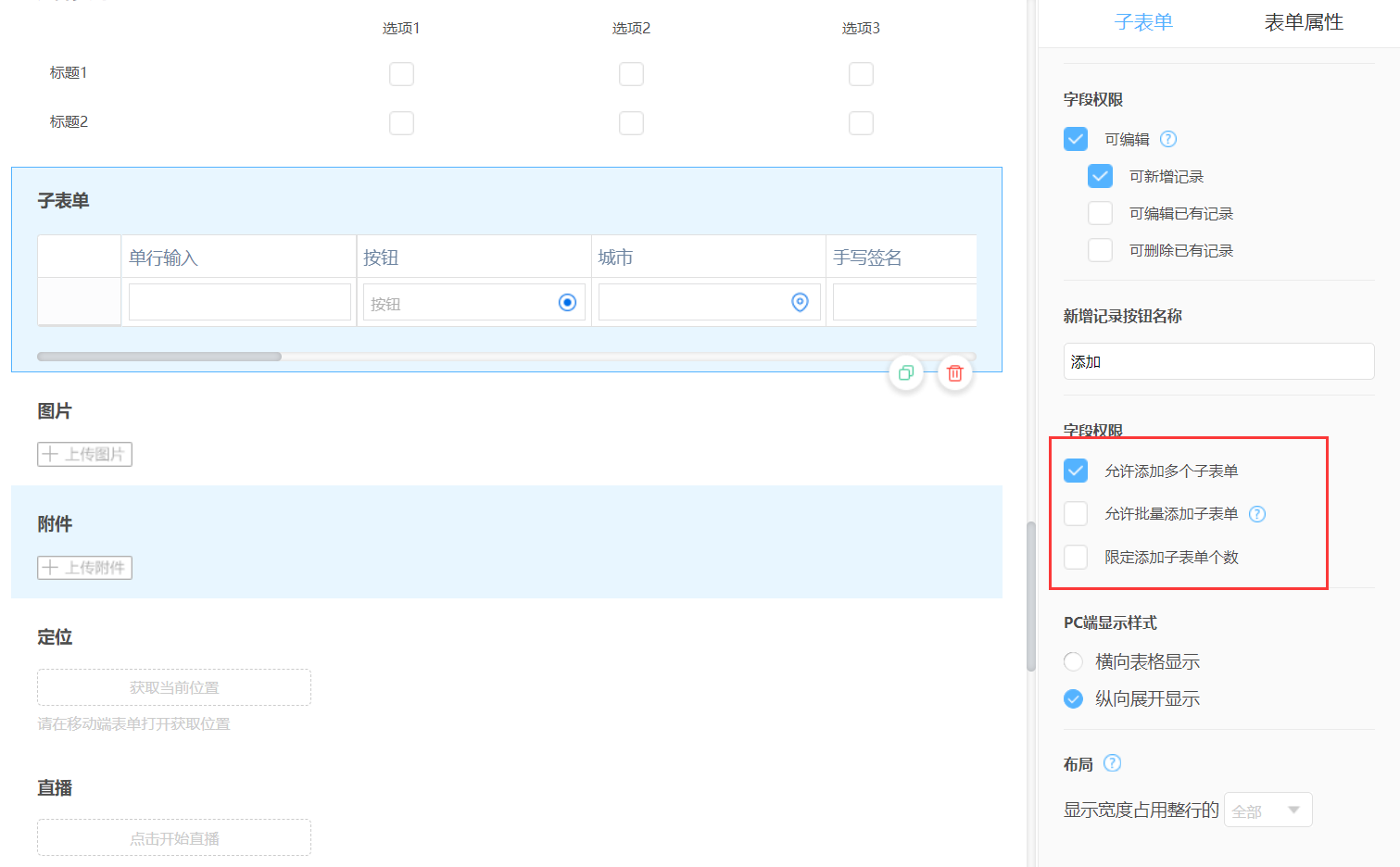Switch to the 子表单 tab
Viewport: 1400px width, 867px height.
point(1143,22)
